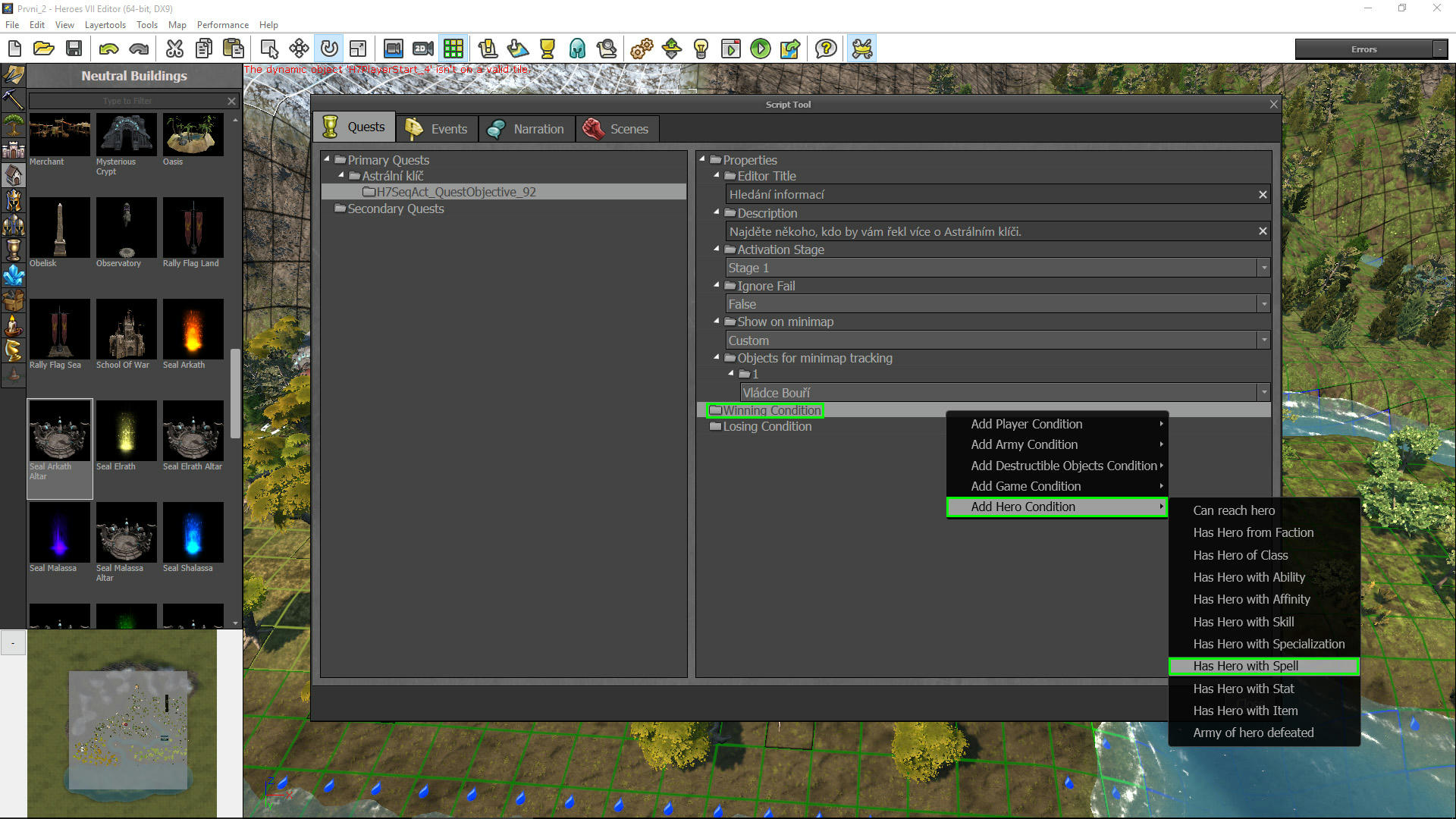Open help speech bubble icon

[826, 49]
